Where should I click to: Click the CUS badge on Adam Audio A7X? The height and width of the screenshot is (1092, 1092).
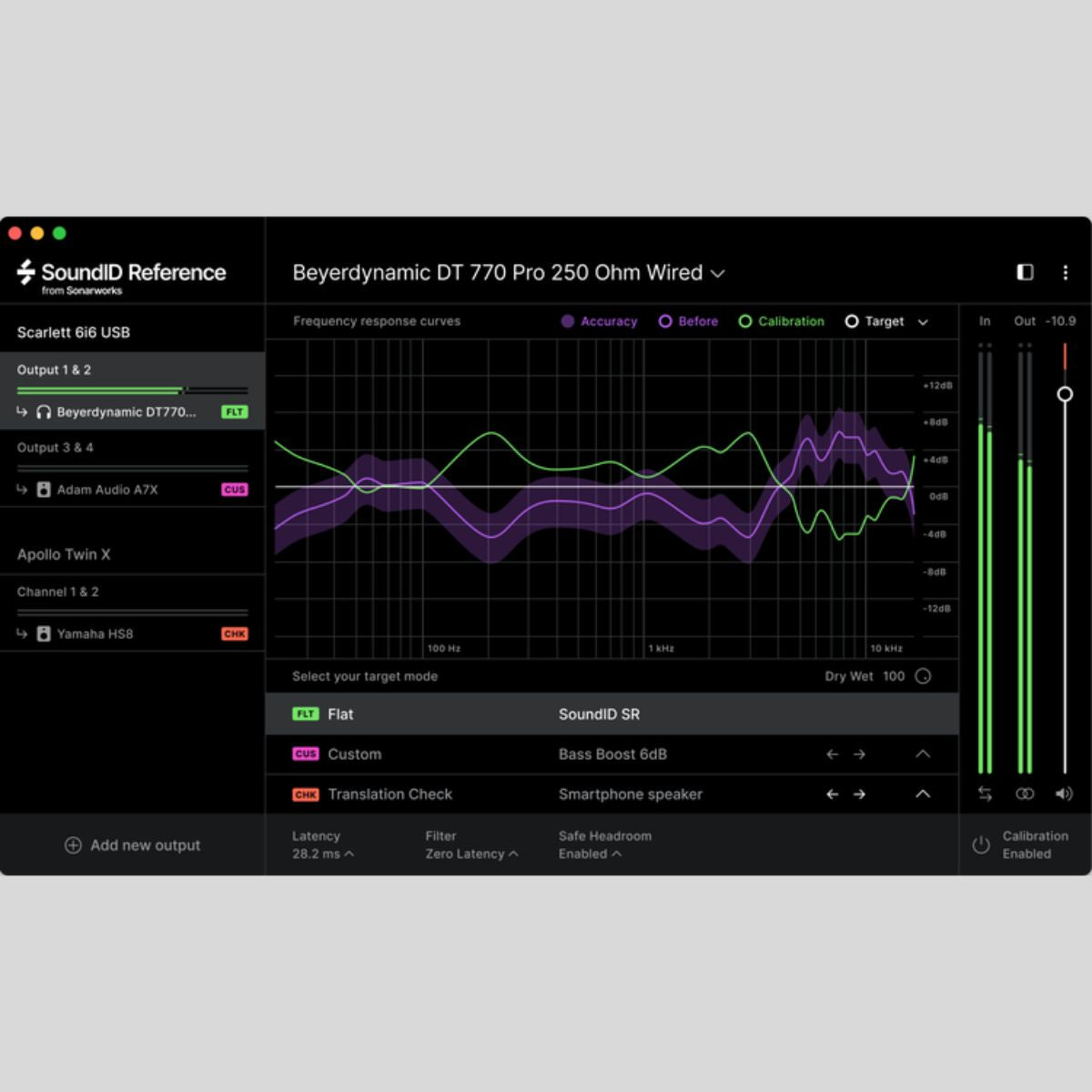click(x=235, y=490)
